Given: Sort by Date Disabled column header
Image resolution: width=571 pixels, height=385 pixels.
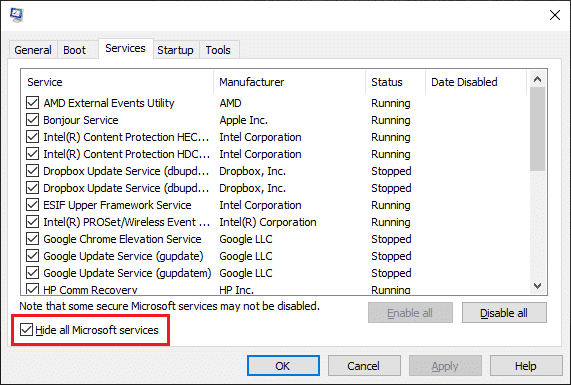Looking at the screenshot, I should pos(476,82).
